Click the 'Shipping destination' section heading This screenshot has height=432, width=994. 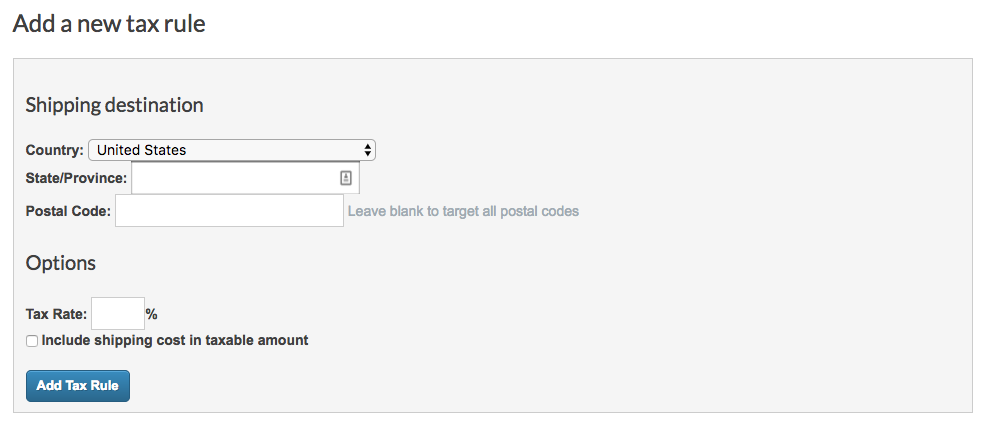pyautogui.click(x=114, y=105)
